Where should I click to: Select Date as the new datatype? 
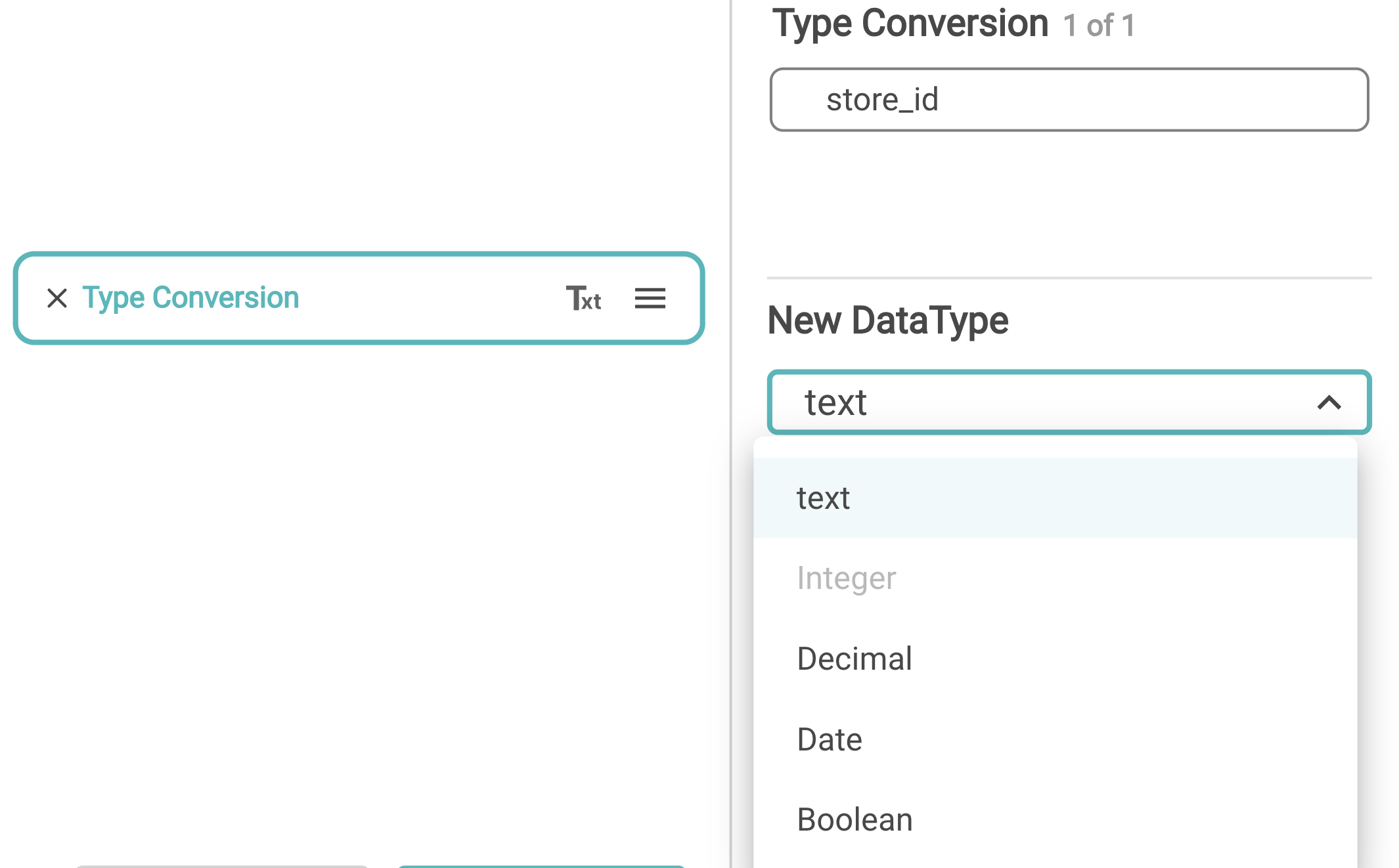[x=829, y=739]
